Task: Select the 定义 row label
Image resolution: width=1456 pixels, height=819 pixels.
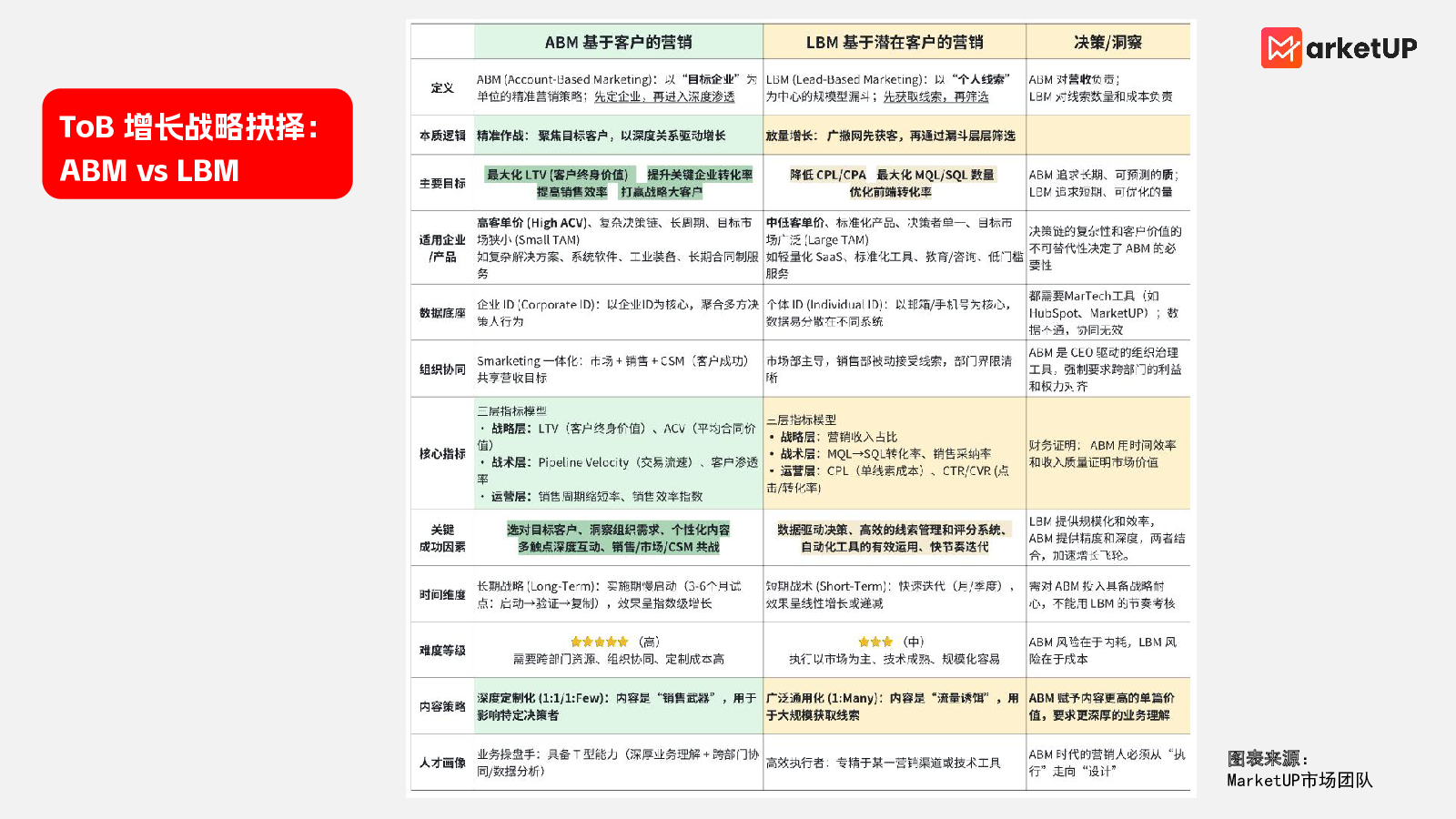Action: pyautogui.click(x=442, y=87)
